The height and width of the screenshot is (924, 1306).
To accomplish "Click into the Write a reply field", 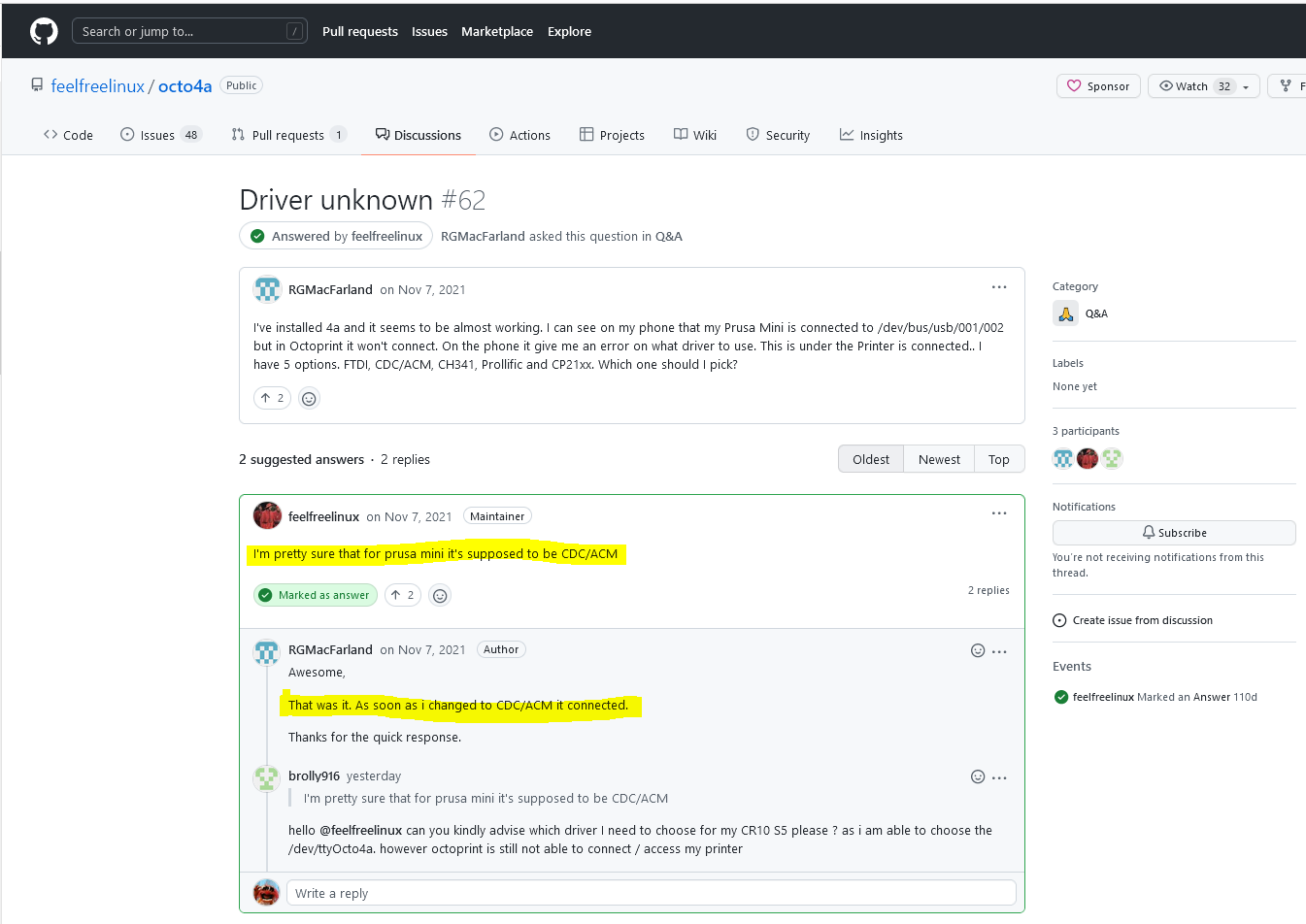I will click(651, 893).
